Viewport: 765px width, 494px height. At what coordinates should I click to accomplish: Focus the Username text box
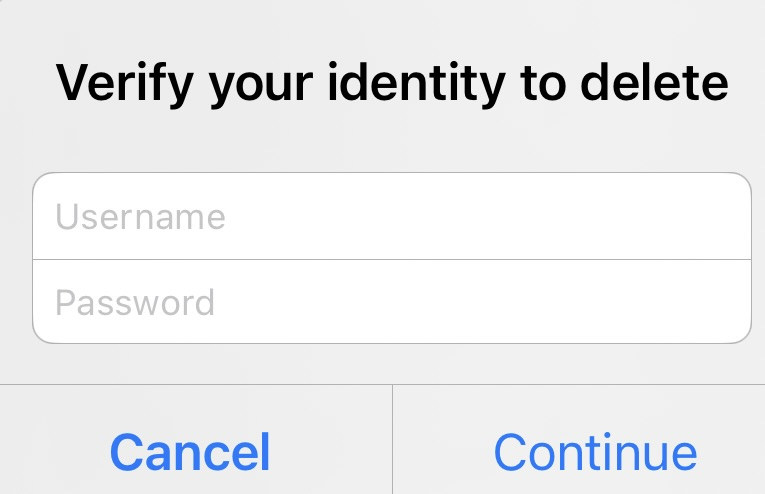[x=391, y=217]
